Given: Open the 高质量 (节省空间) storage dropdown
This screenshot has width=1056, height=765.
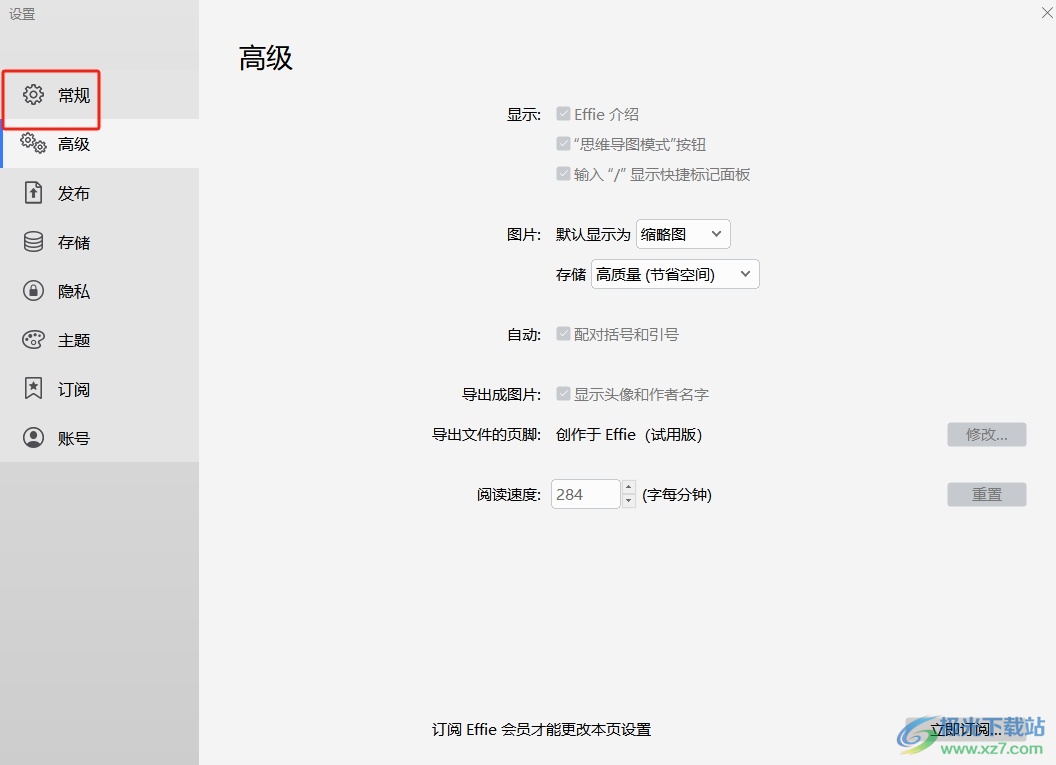Looking at the screenshot, I should click(675, 274).
